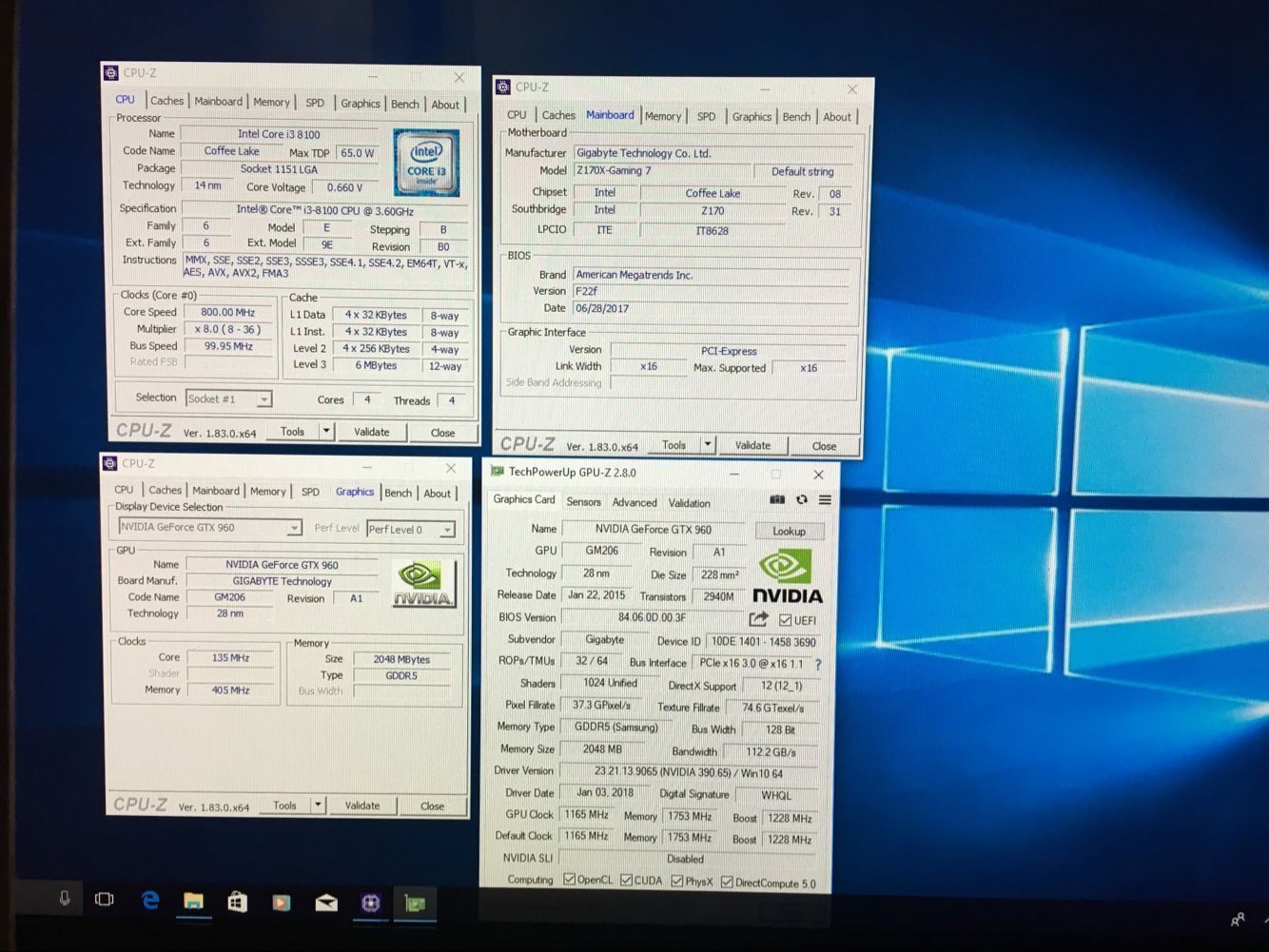Click the Close button in the graphics CPU-Z window
The width and height of the screenshot is (1269, 952).
pyautogui.click(x=432, y=806)
